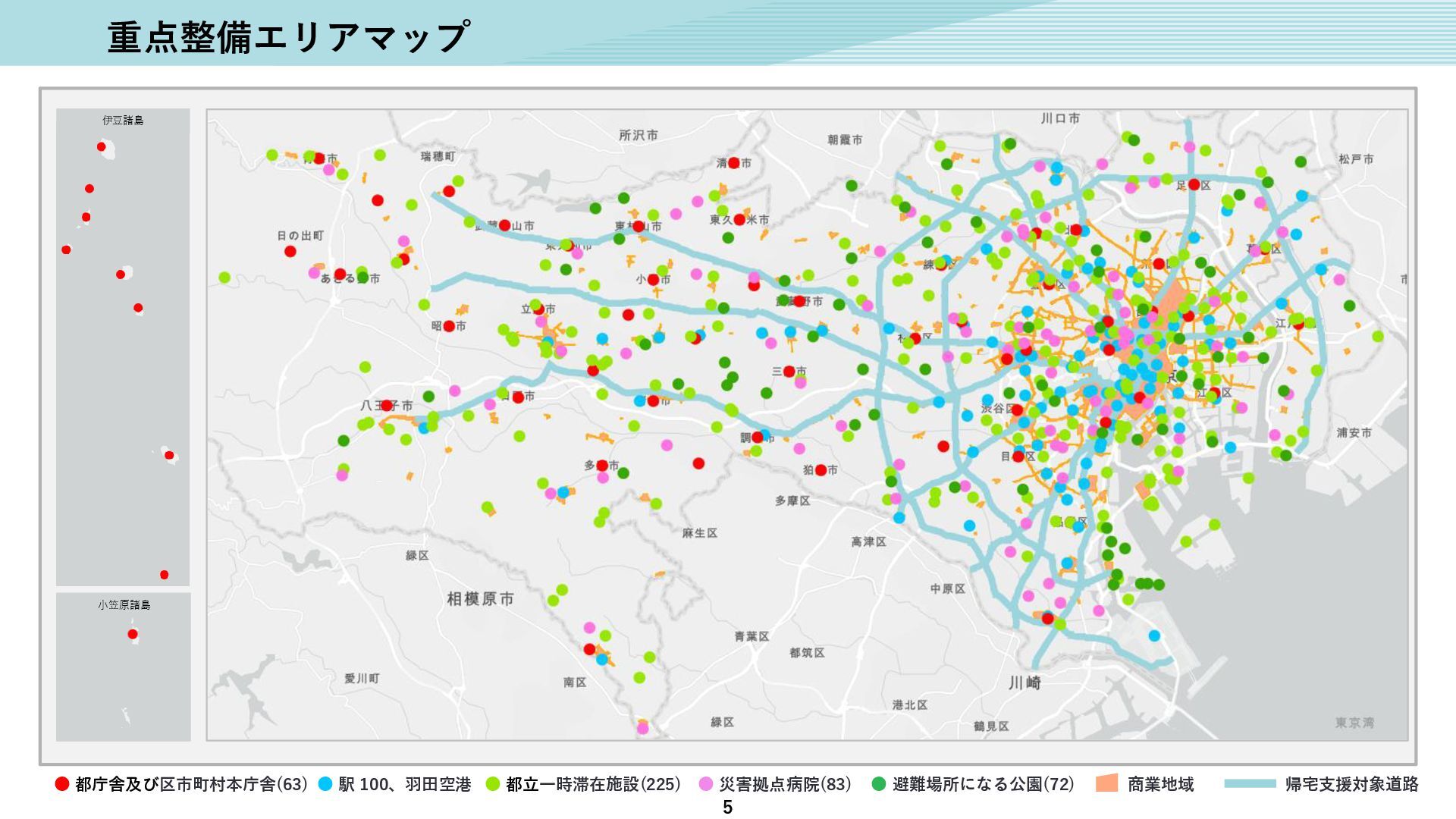This screenshot has width=1456, height=819.
Task: Click the topmost red dot in 伊豆諸島 panel
Action: tap(101, 146)
